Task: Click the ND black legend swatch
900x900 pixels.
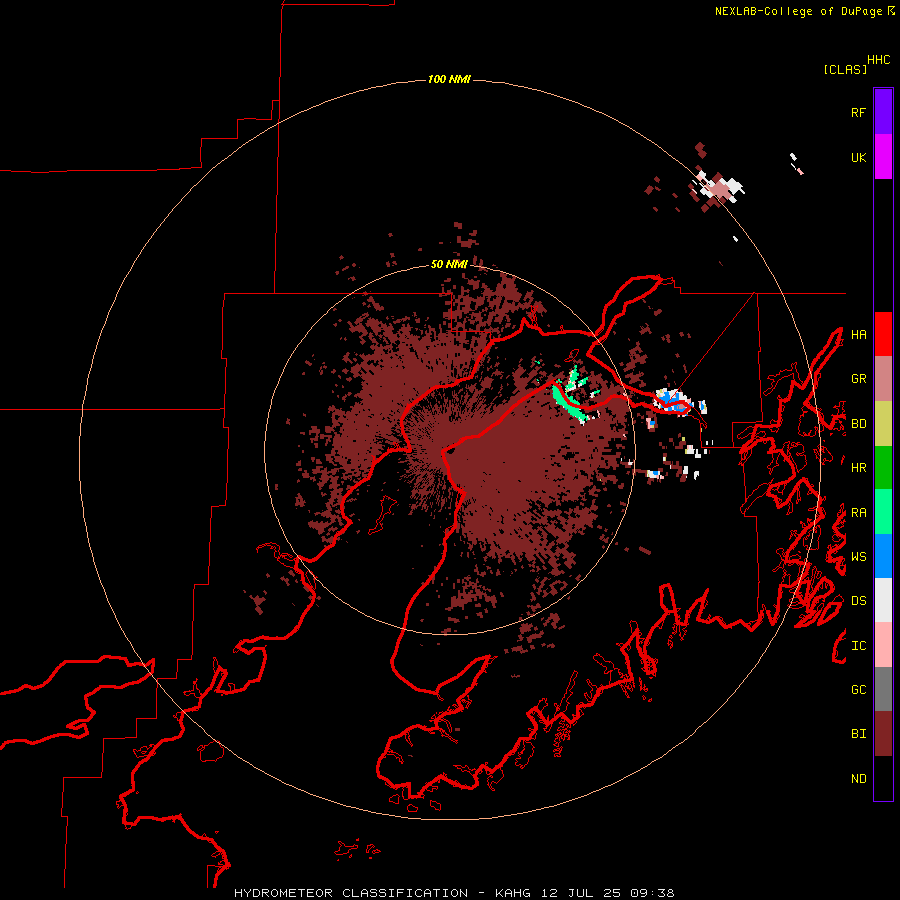Action: [x=883, y=778]
